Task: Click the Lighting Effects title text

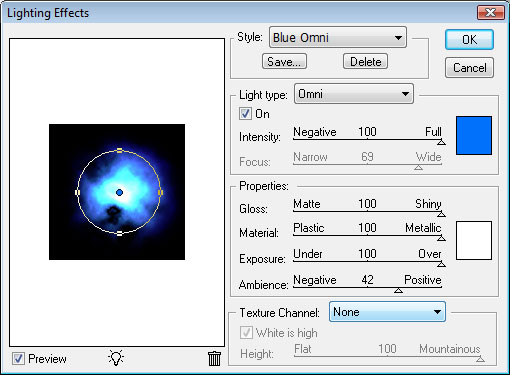Action: point(48,13)
